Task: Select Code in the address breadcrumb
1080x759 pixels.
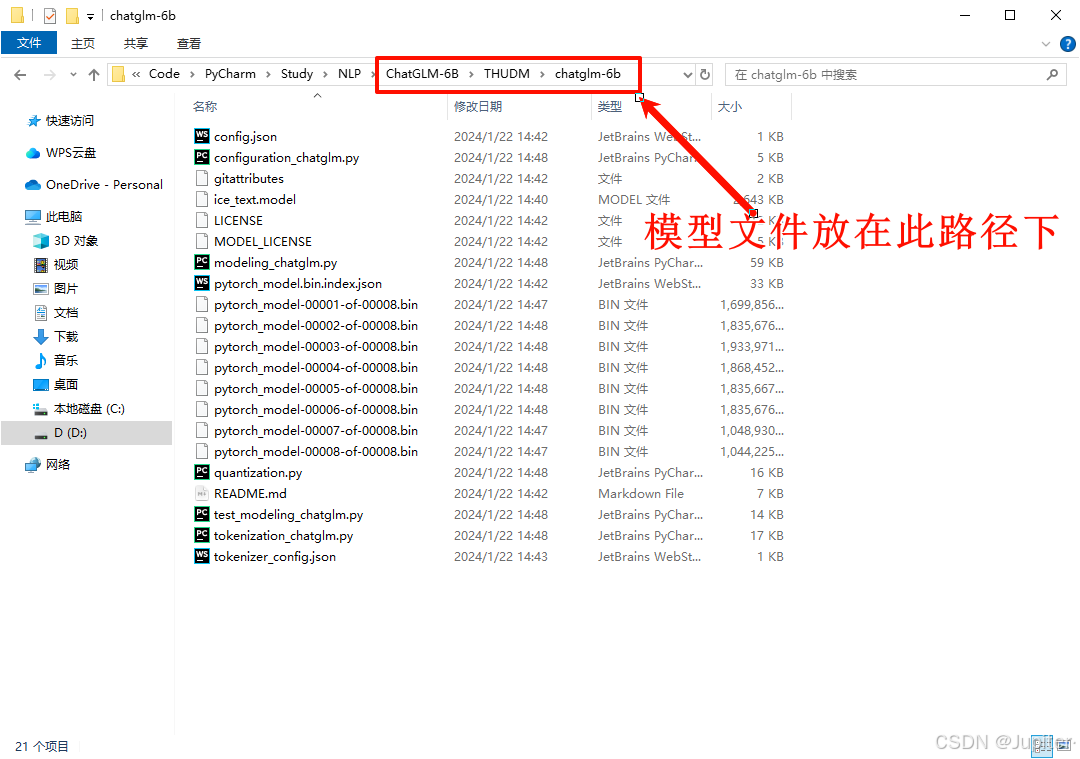Action: click(164, 74)
